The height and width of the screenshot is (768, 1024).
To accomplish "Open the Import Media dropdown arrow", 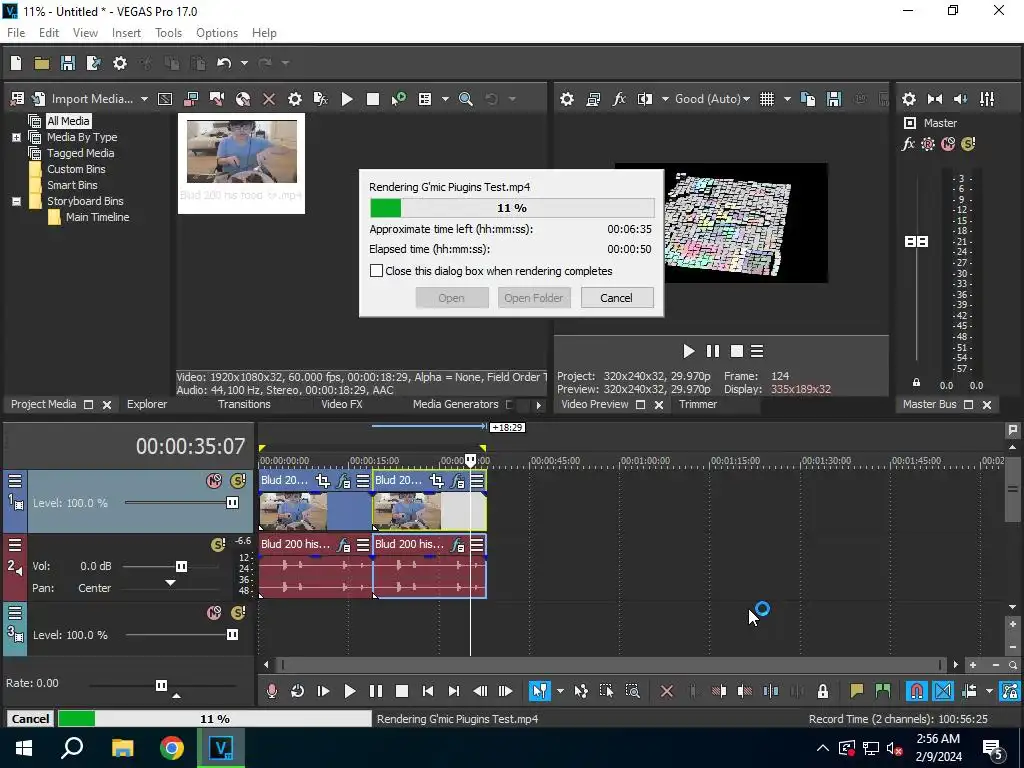I will click(144, 99).
